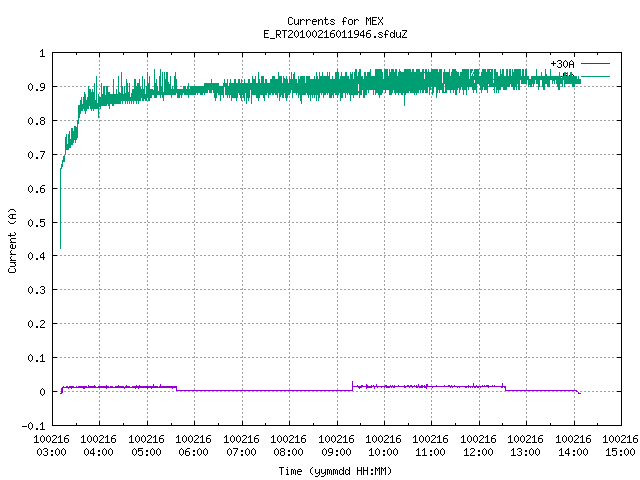Click the "09:00" time tick label
This screenshot has height=480, width=640.
coord(336,452)
